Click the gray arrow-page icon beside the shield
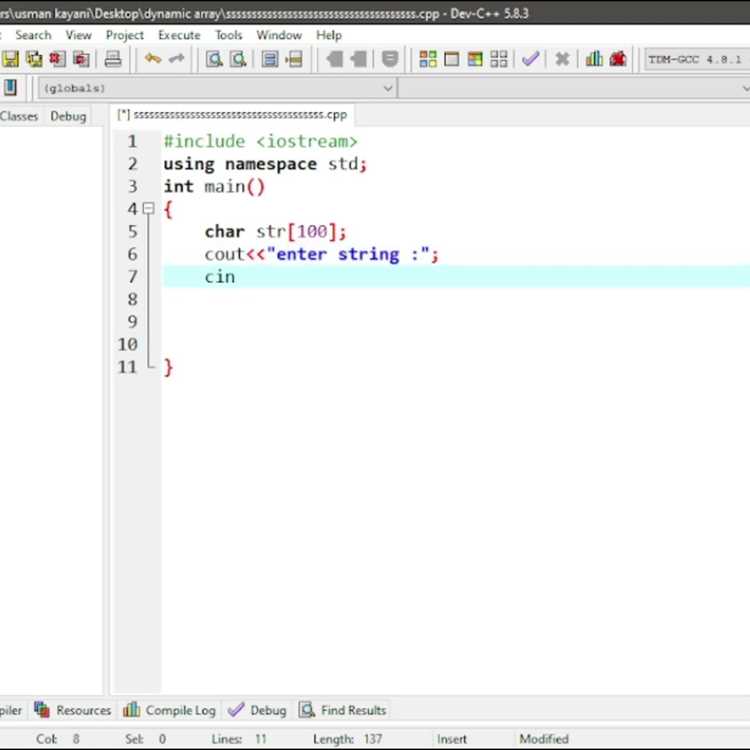750x750 pixels. point(358,59)
